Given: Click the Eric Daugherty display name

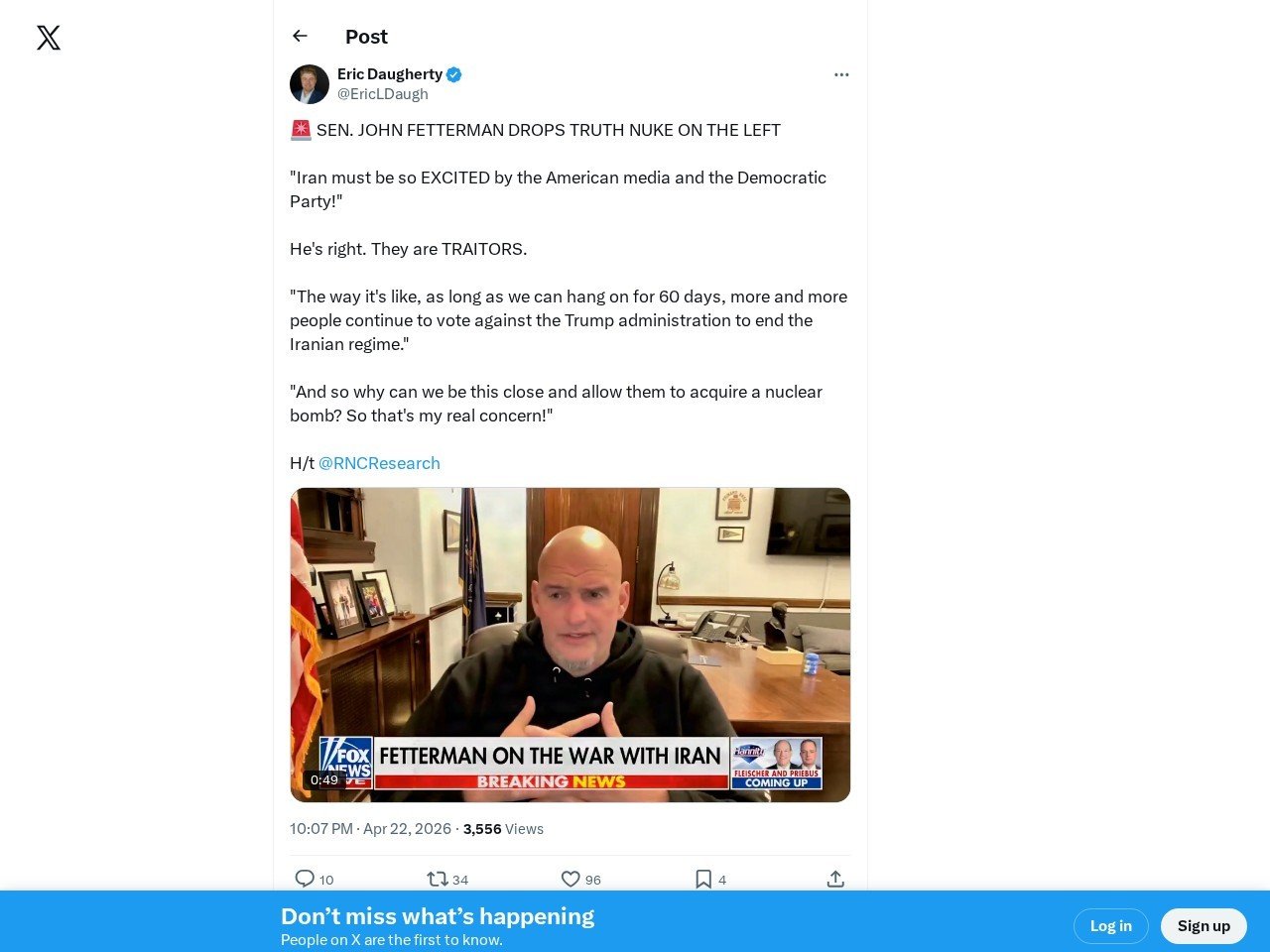Looking at the screenshot, I should (x=390, y=74).
